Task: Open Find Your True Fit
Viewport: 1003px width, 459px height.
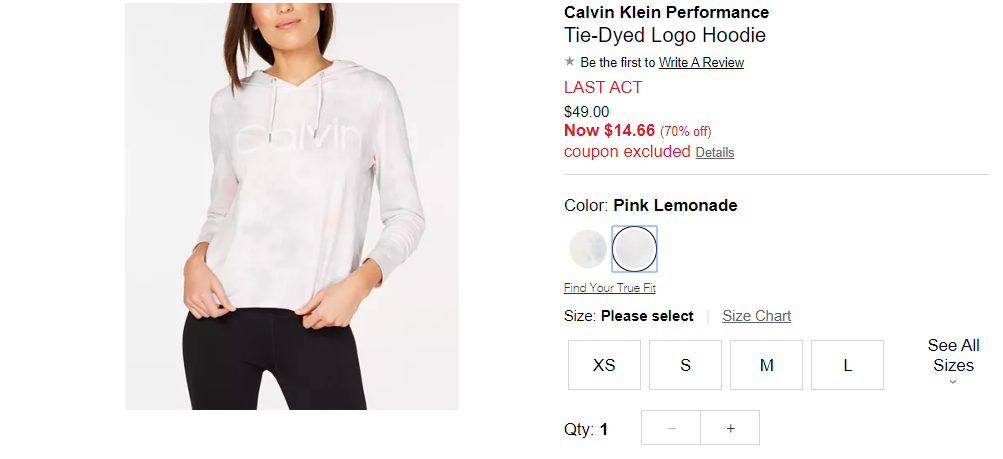Action: click(610, 288)
